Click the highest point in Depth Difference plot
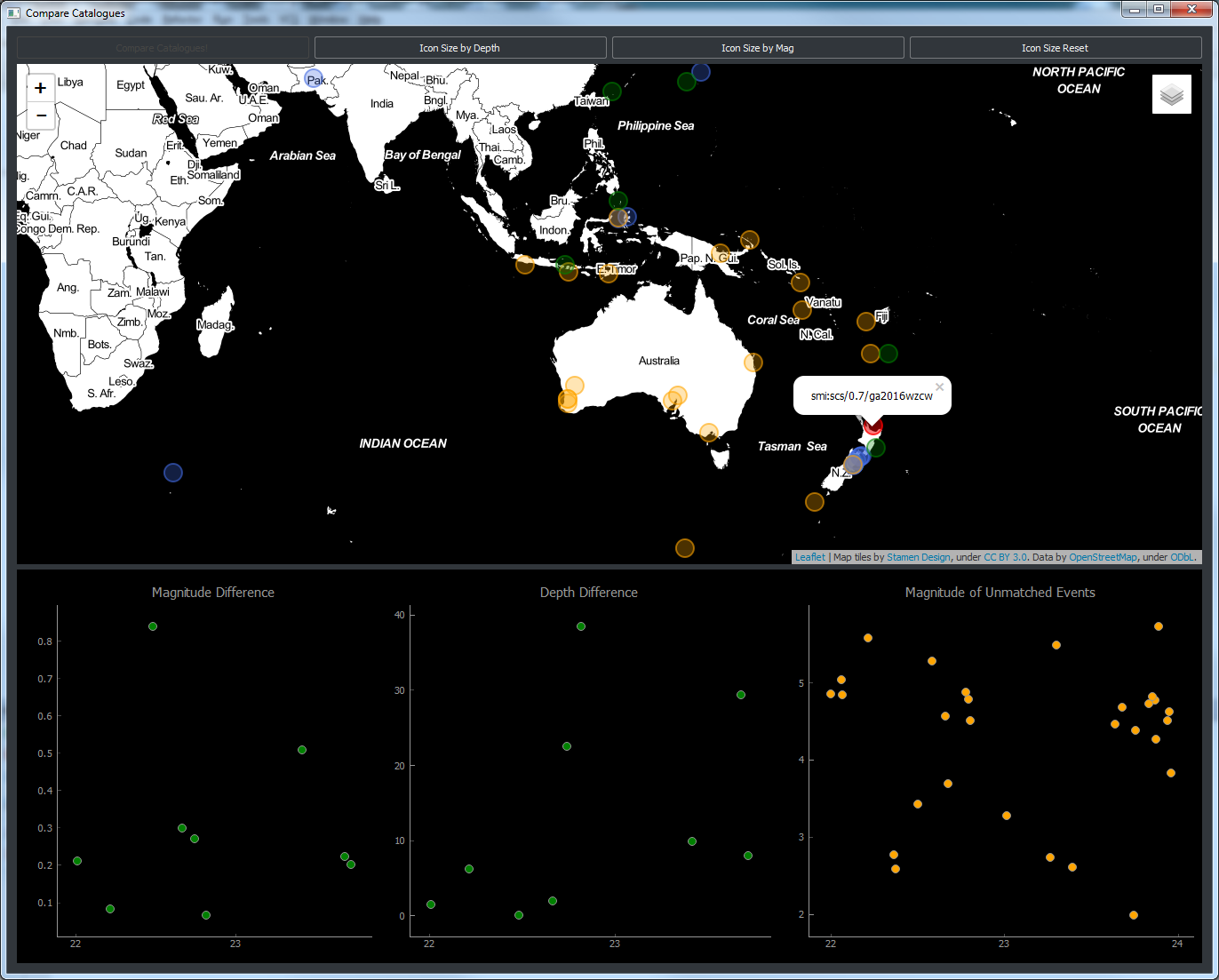1219x980 pixels. 581,626
